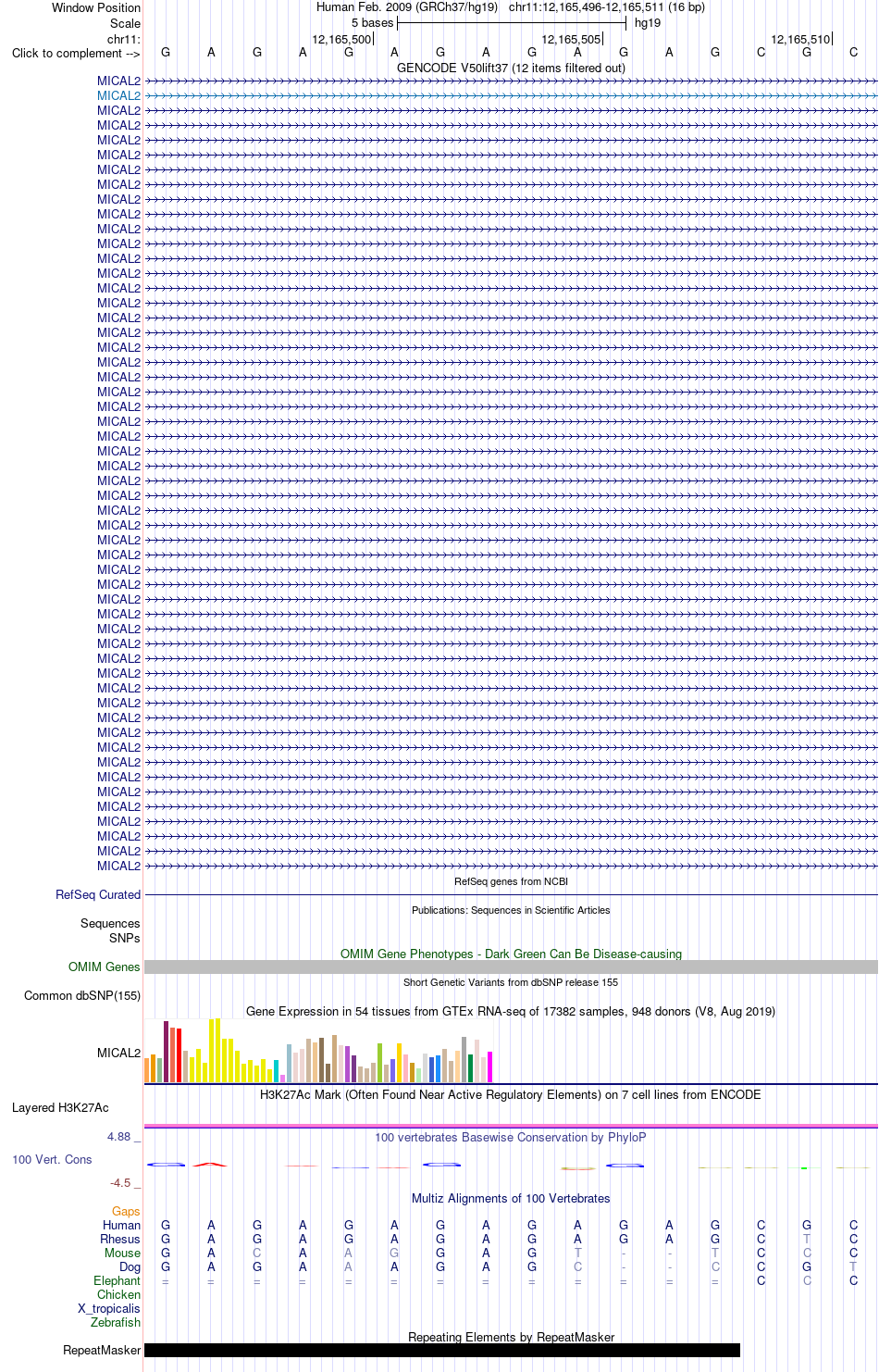Click the "Common dbSNP(155)" label
Screen dimensions: 879x1372
point(82,995)
